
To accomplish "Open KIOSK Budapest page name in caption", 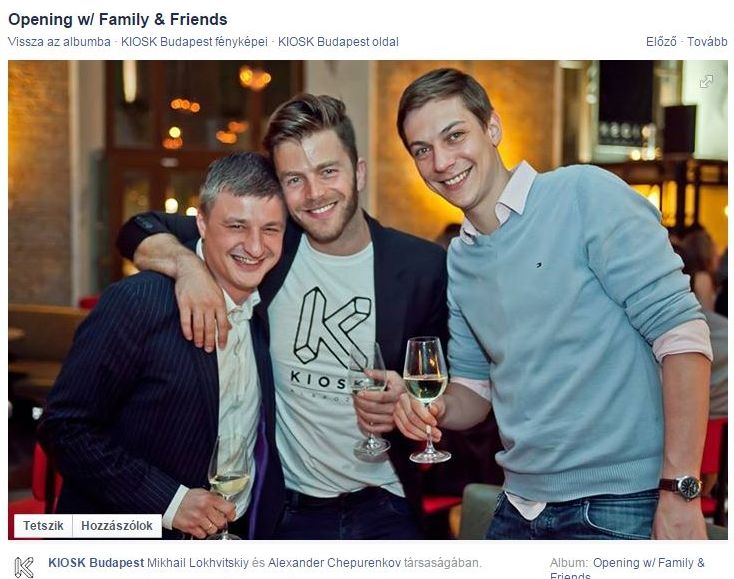I will (96, 563).
